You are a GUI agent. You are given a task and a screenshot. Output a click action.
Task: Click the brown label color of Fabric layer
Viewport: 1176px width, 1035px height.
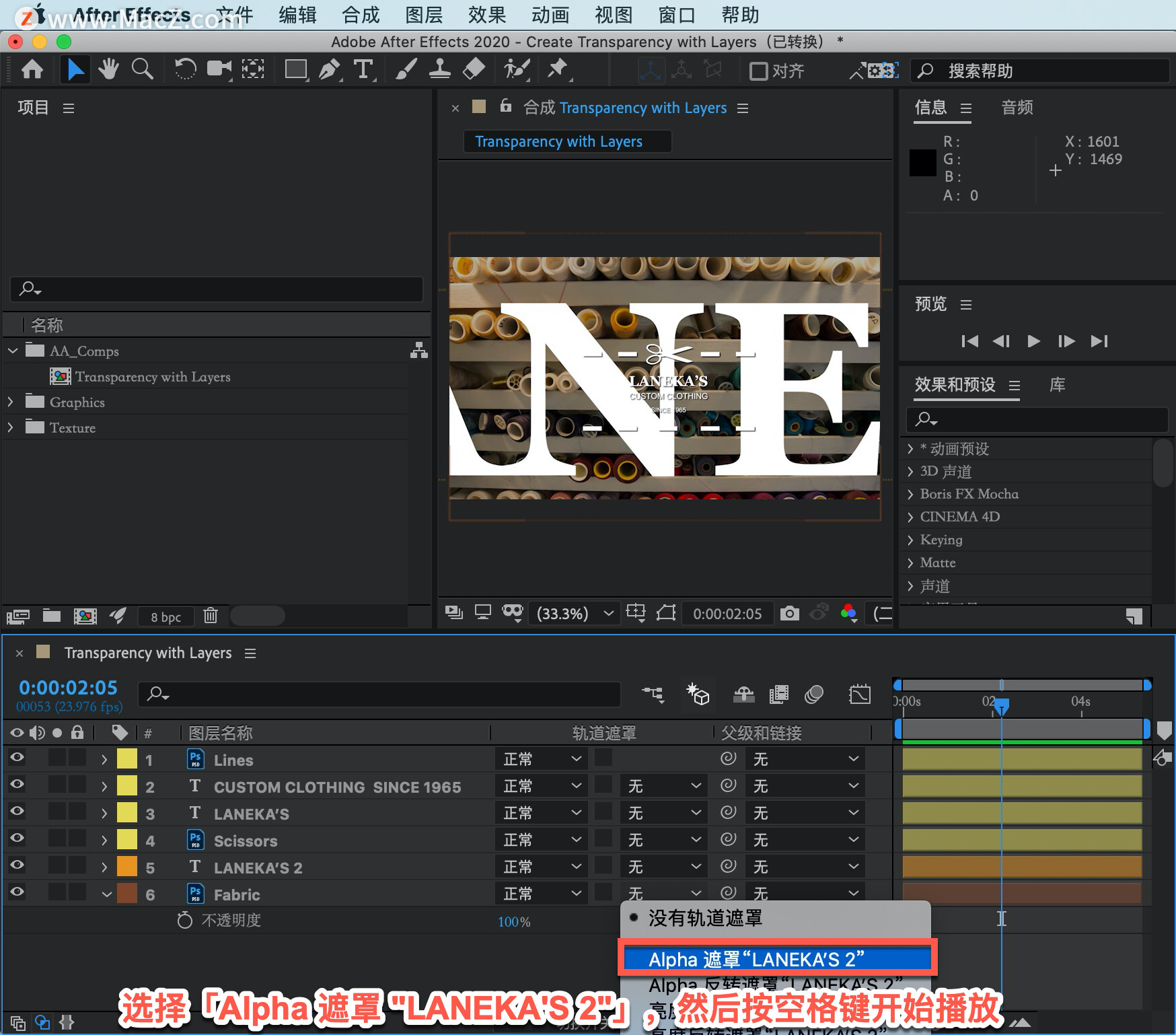pyautogui.click(x=127, y=894)
